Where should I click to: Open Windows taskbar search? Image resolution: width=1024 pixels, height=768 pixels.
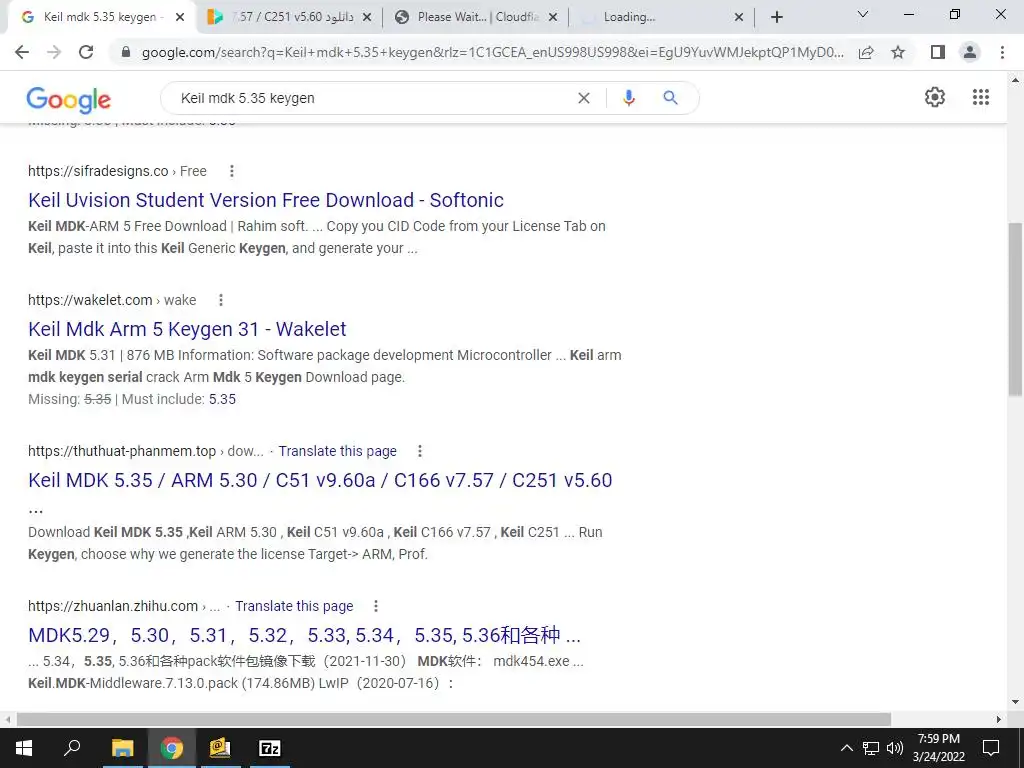pos(72,748)
